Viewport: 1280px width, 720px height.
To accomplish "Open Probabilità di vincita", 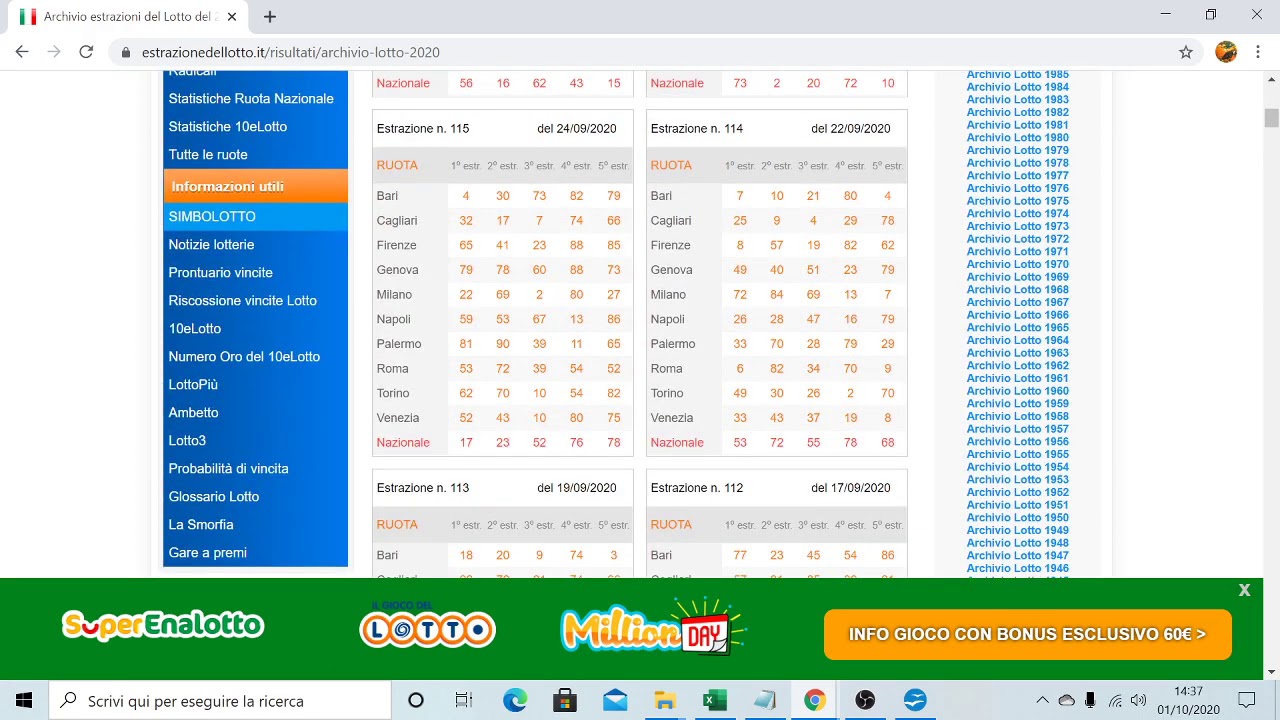I will pyautogui.click(x=228, y=468).
